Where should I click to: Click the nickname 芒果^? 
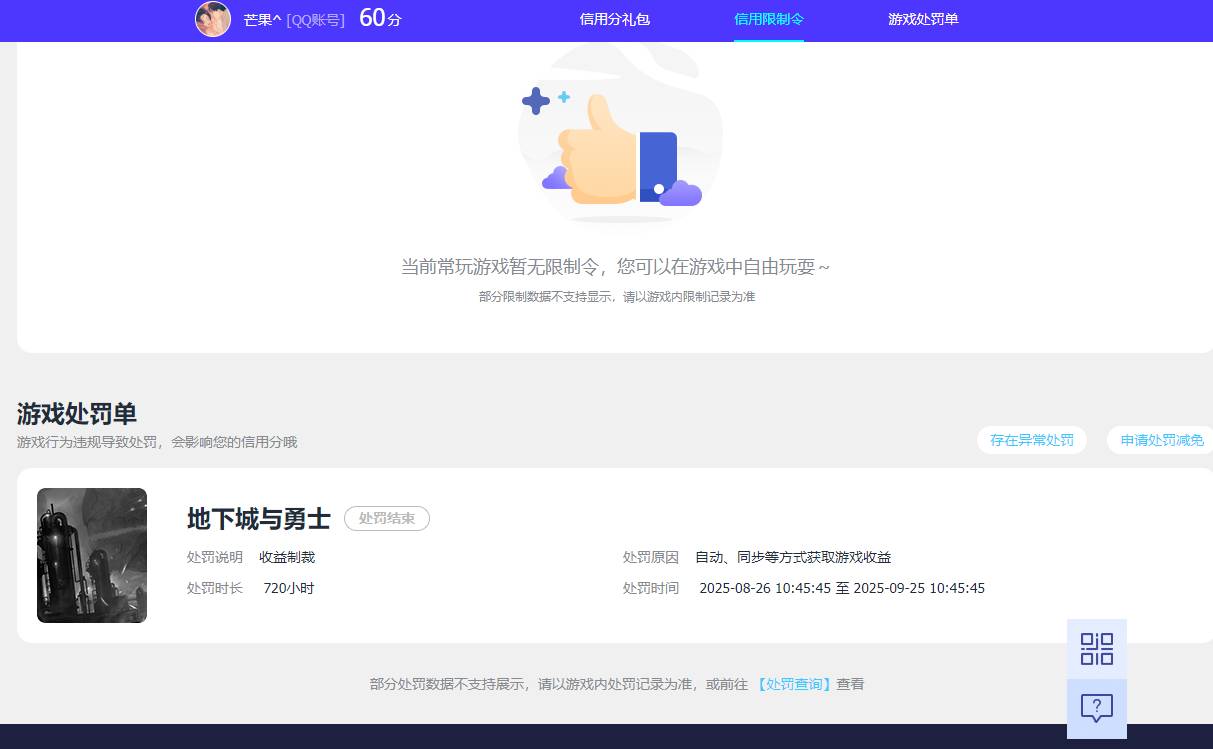260,19
